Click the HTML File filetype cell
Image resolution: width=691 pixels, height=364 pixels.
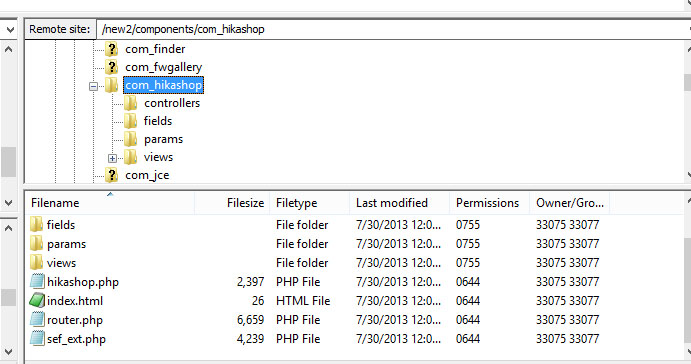tap(303, 301)
